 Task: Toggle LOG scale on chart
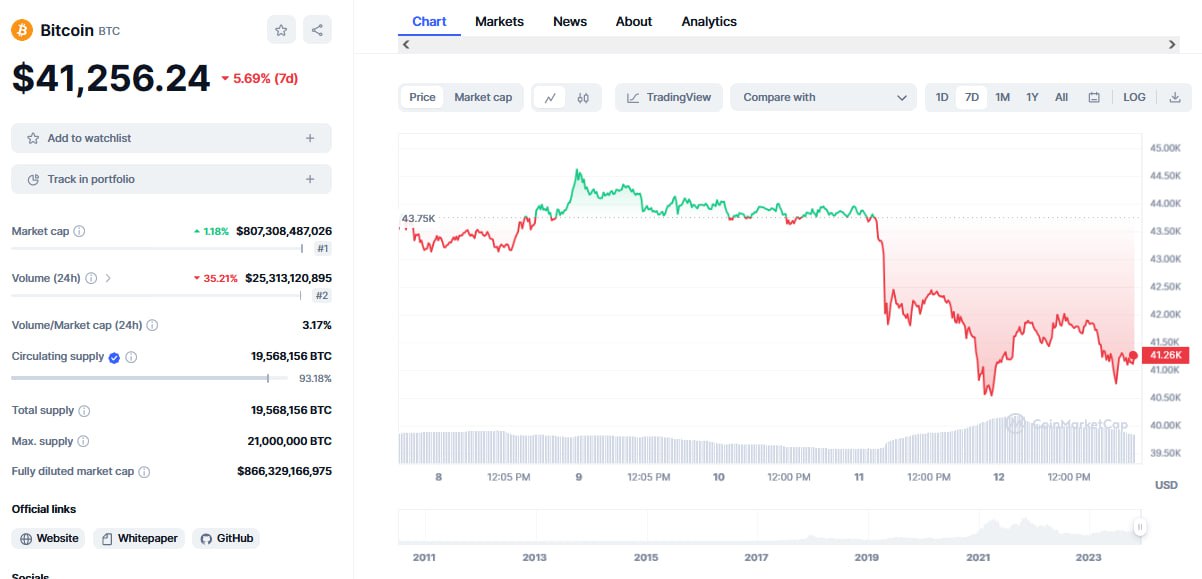coord(1134,97)
